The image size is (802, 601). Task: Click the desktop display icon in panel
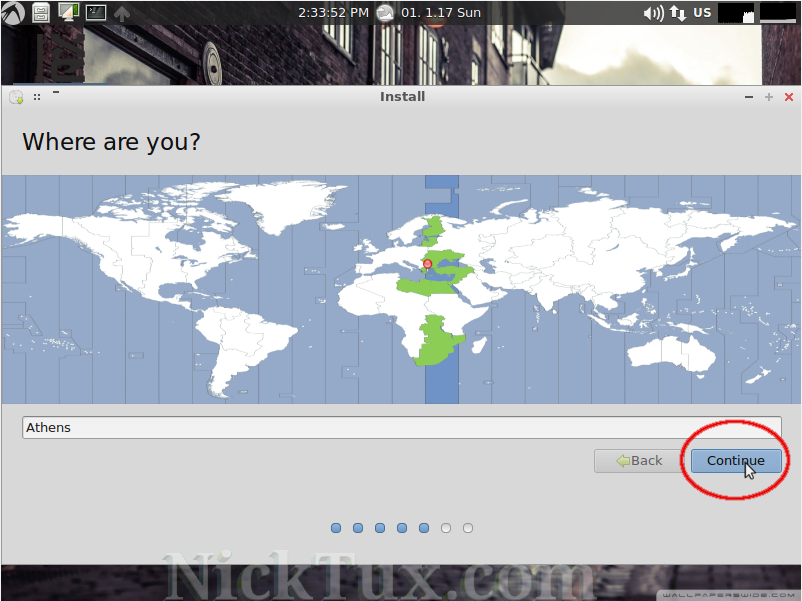tap(68, 13)
